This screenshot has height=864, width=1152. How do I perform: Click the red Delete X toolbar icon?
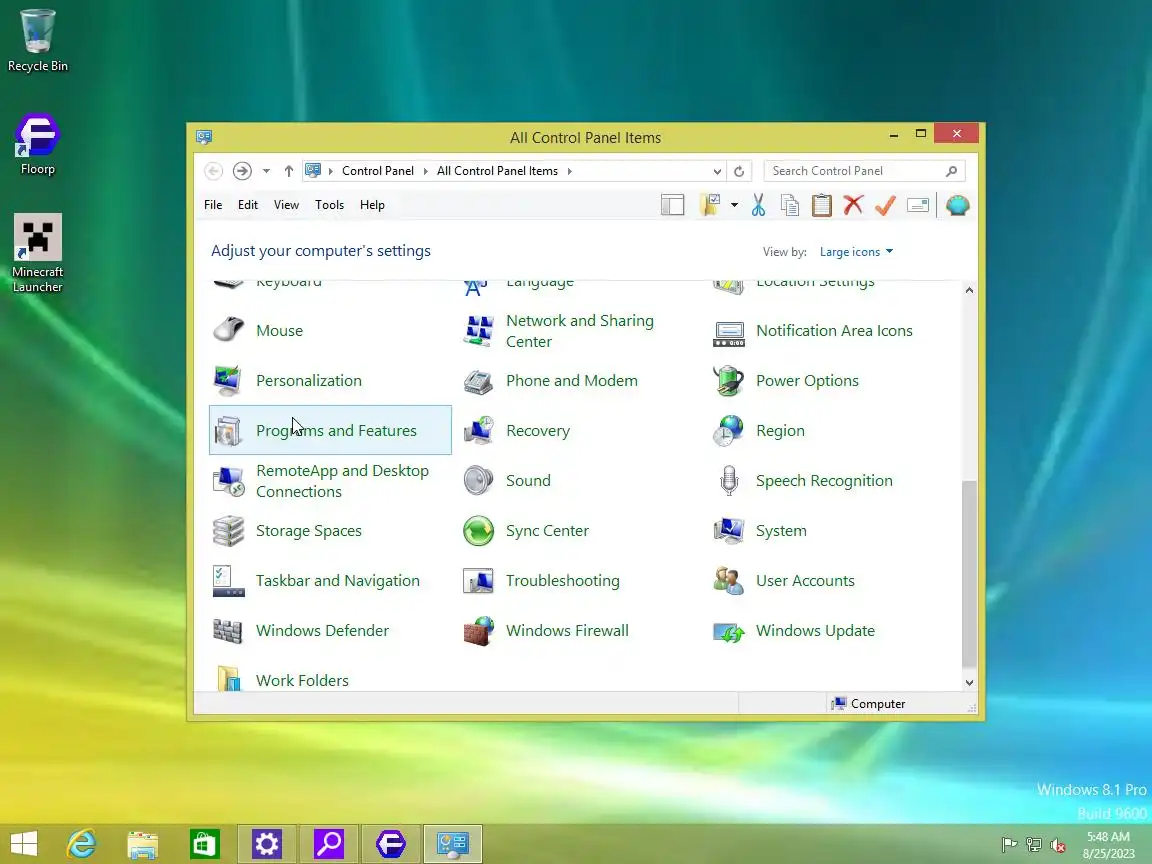coord(853,205)
